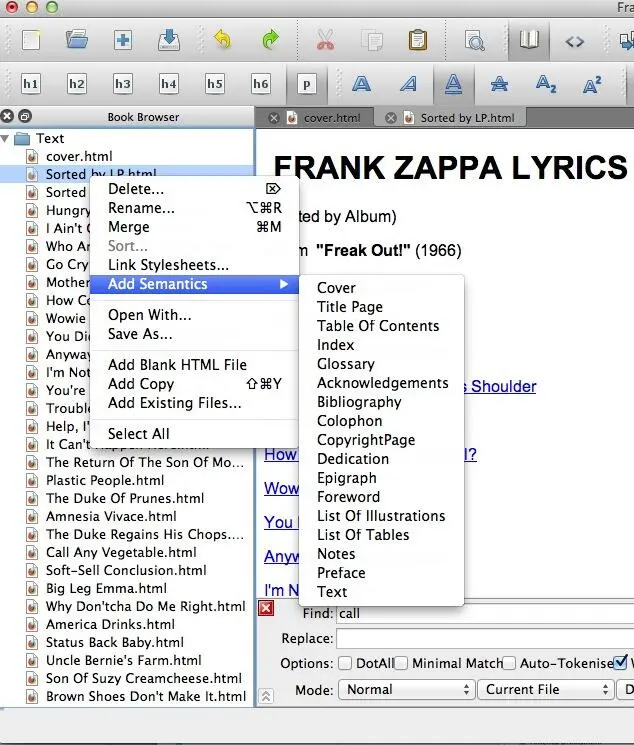Screen dimensions: 634x745
Task: Toggle underline text formatting icon
Action: pyautogui.click(x=453, y=85)
